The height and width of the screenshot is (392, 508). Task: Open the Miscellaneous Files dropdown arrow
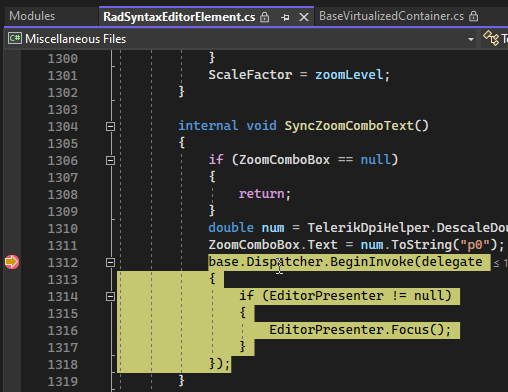[471, 39]
